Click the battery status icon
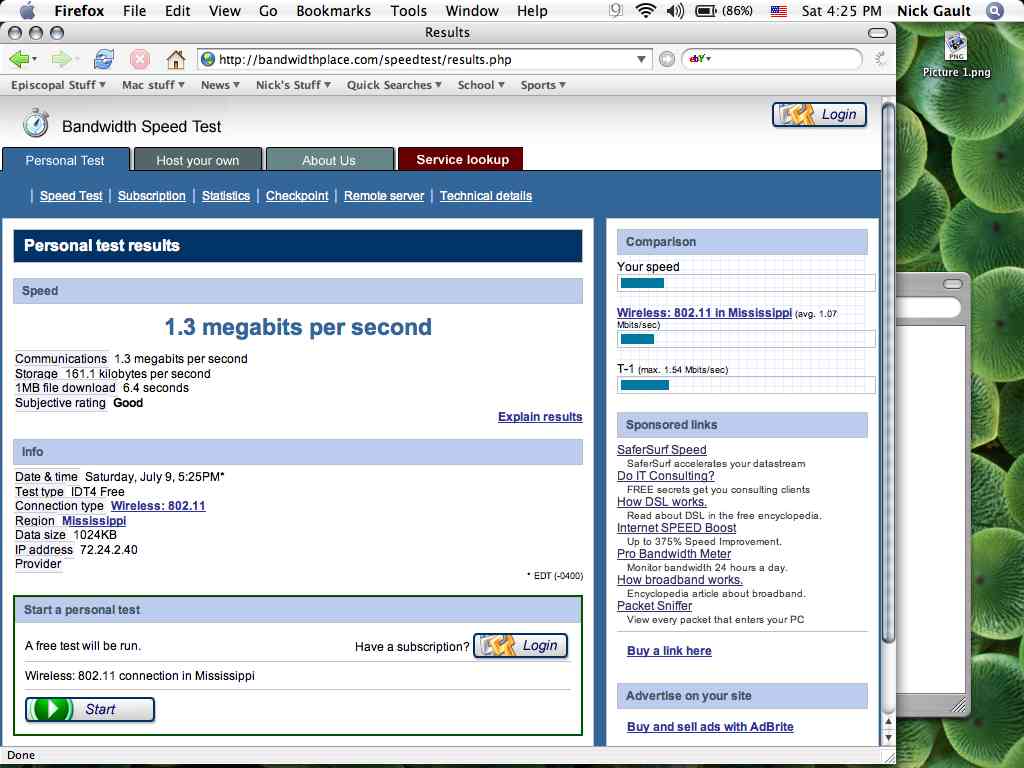 pos(706,10)
